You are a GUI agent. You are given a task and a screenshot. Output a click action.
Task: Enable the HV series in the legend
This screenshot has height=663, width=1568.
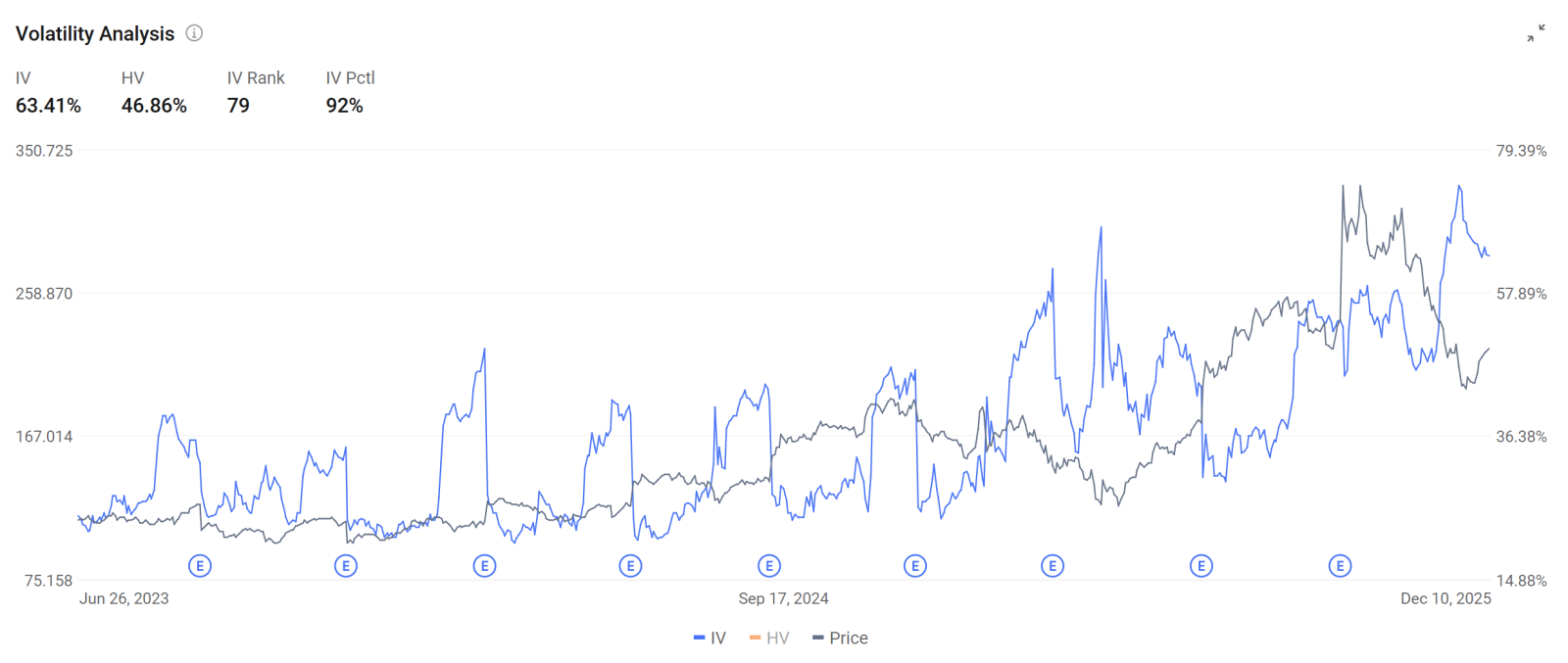(x=769, y=639)
